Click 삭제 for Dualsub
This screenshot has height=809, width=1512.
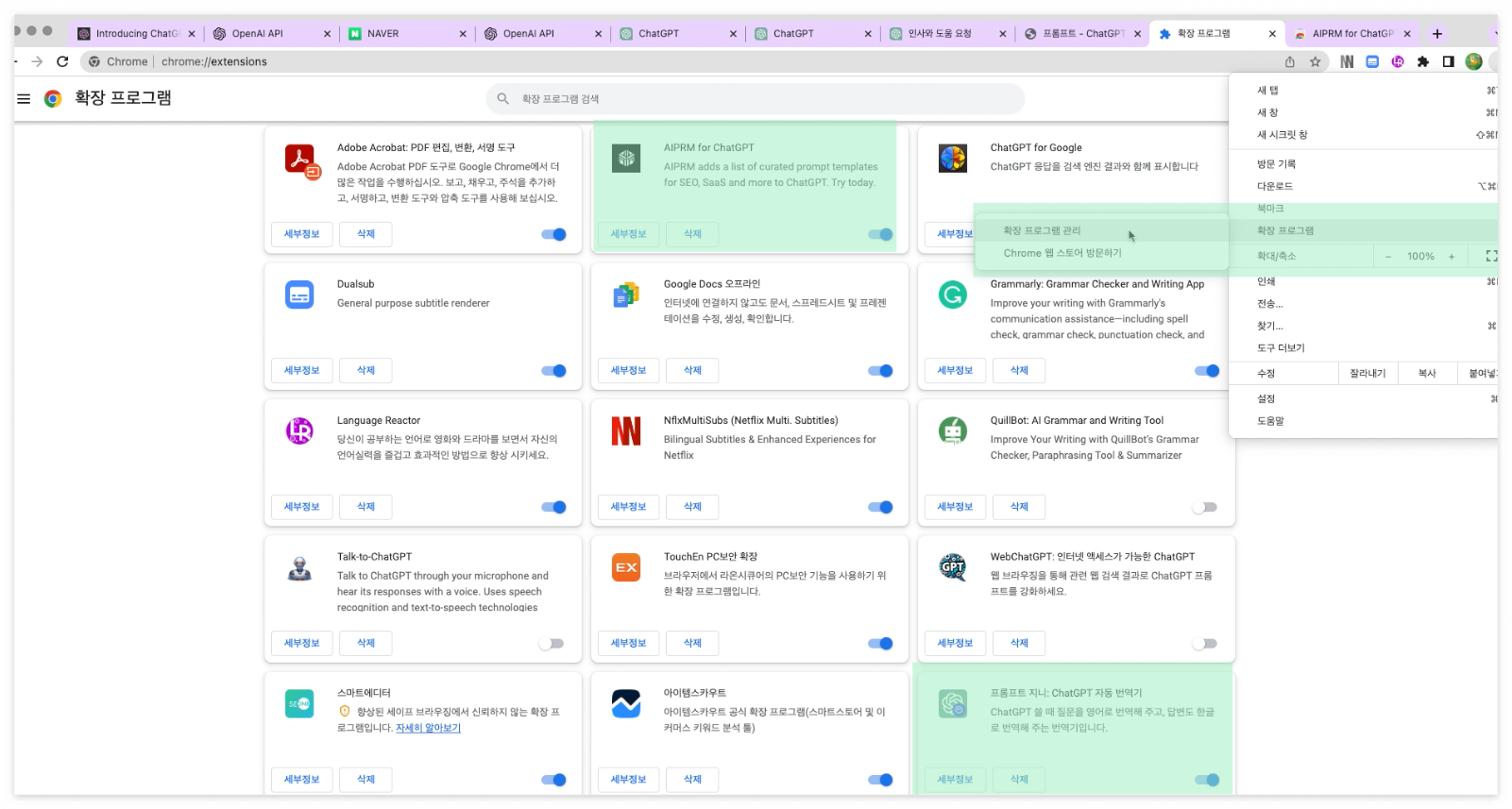365,371
